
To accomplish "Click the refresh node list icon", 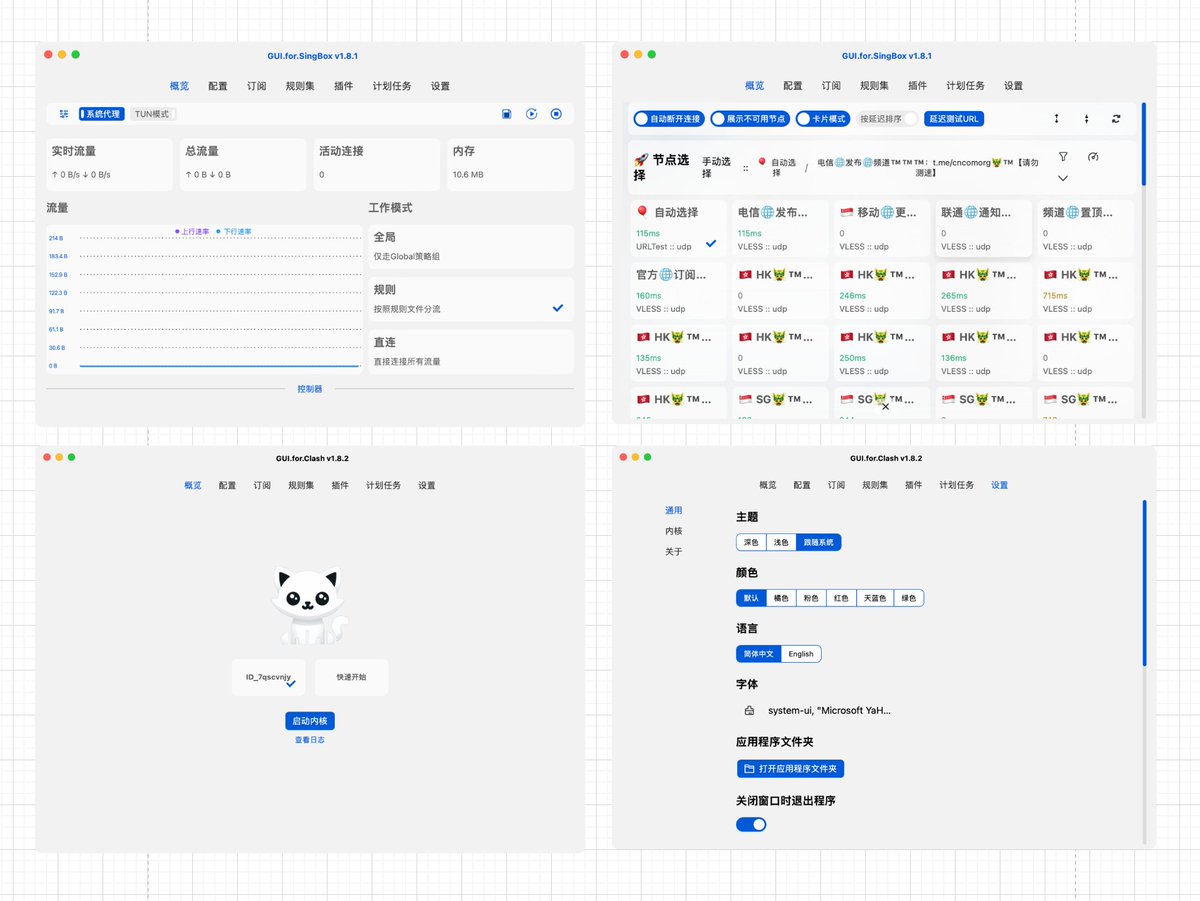I will click(x=1116, y=118).
